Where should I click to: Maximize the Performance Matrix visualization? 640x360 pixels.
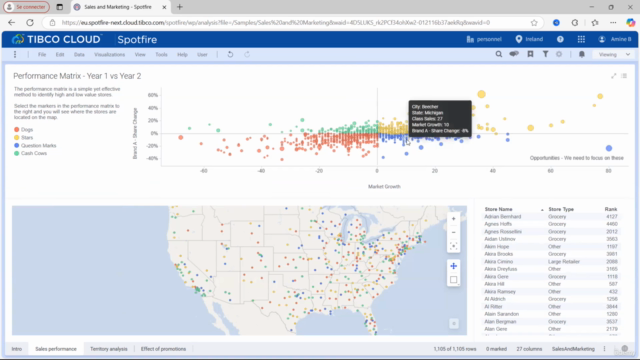pos(613,76)
